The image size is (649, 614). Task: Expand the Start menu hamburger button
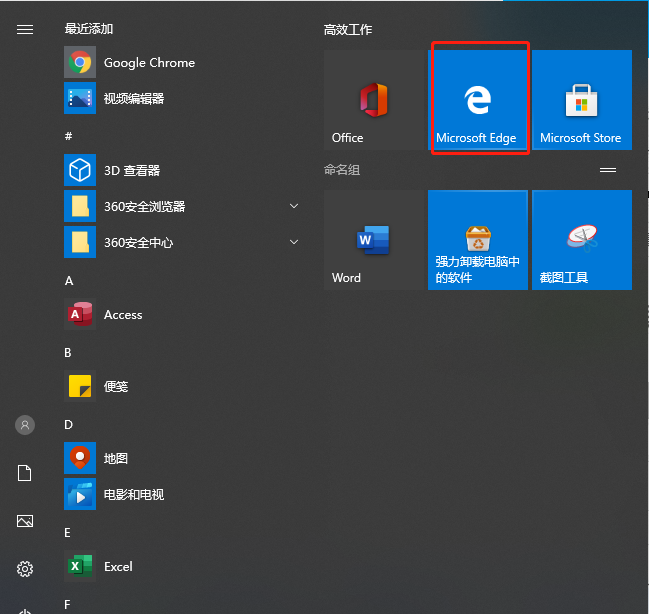point(25,30)
